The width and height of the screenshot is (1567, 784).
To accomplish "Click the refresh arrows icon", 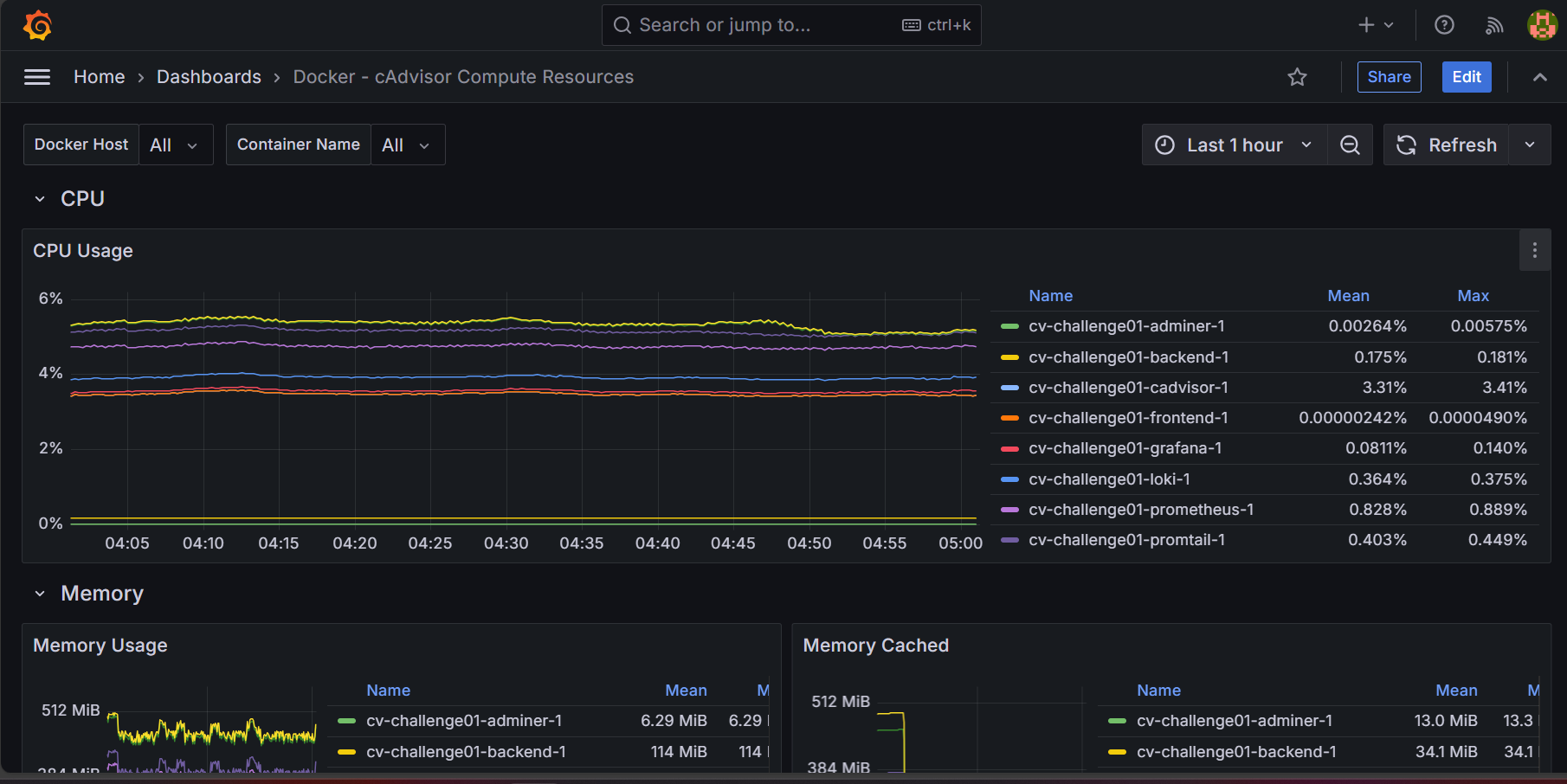I will pyautogui.click(x=1406, y=145).
